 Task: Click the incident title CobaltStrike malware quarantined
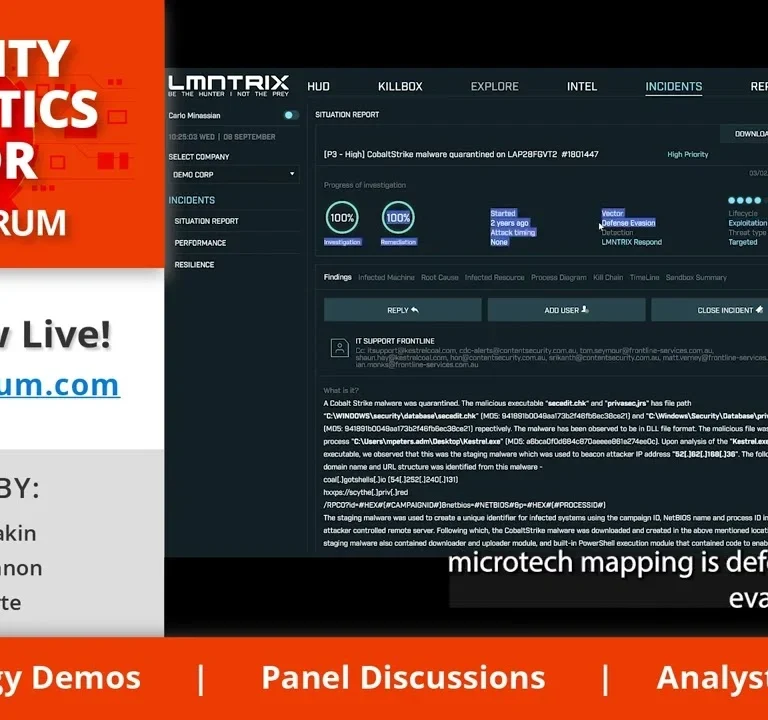461,154
